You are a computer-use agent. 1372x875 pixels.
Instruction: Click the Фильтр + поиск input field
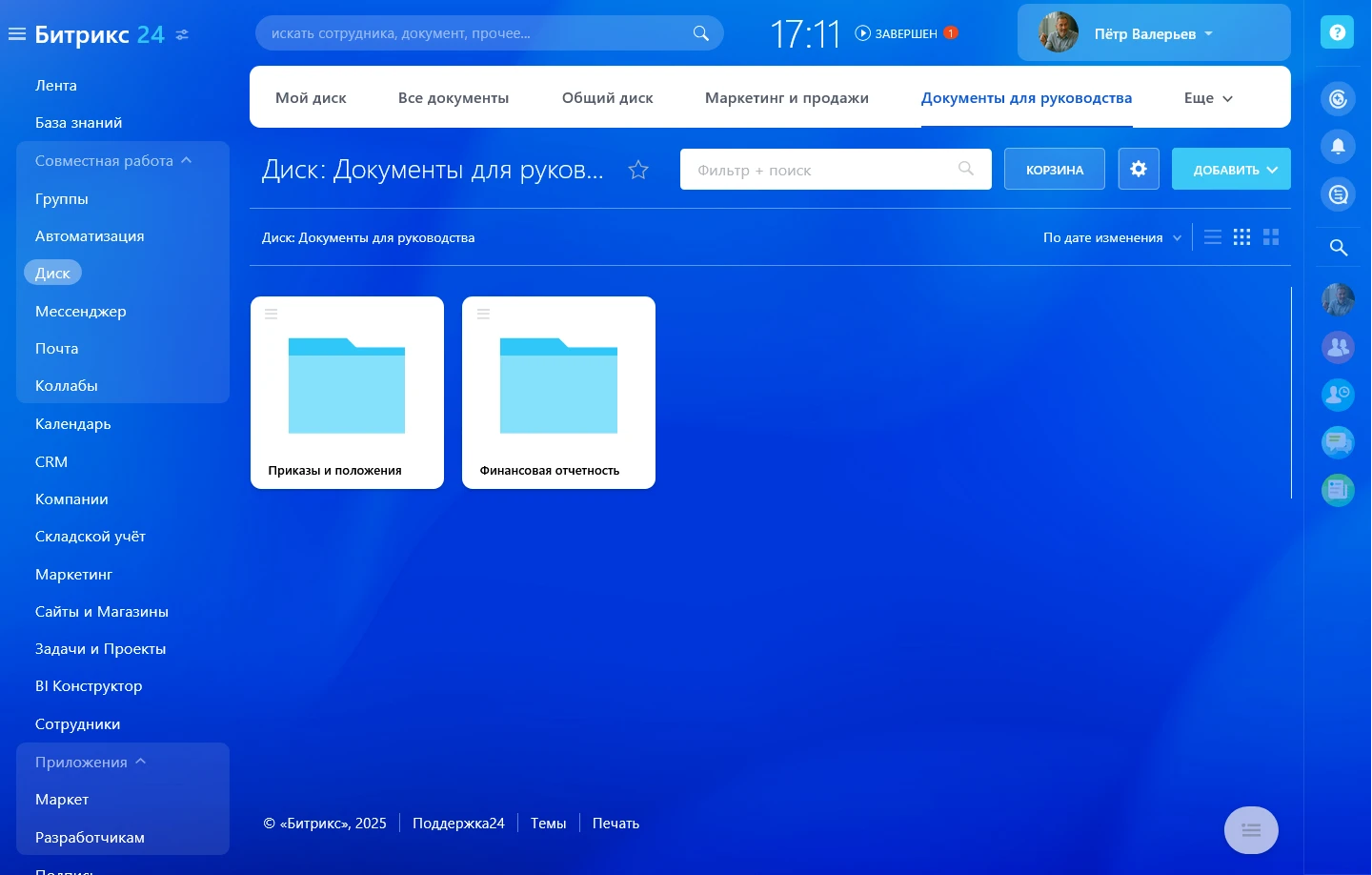[x=819, y=169]
